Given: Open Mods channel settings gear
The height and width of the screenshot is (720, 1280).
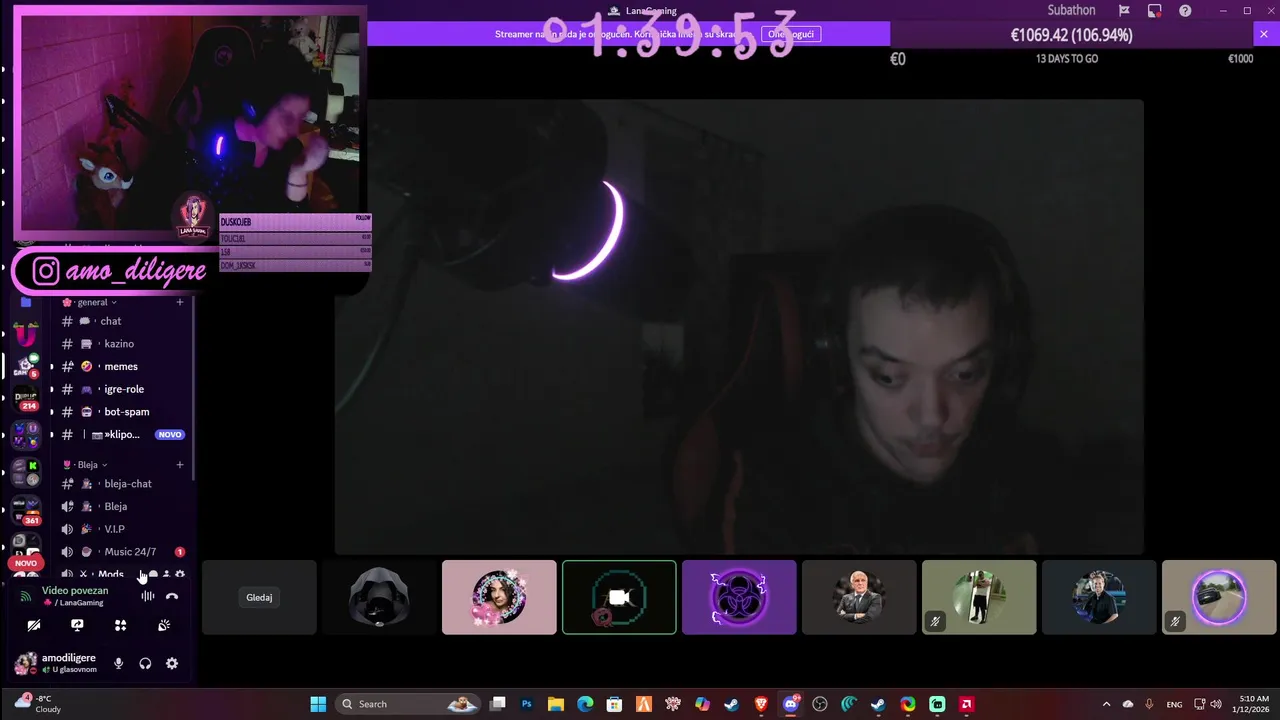Looking at the screenshot, I should [180, 575].
